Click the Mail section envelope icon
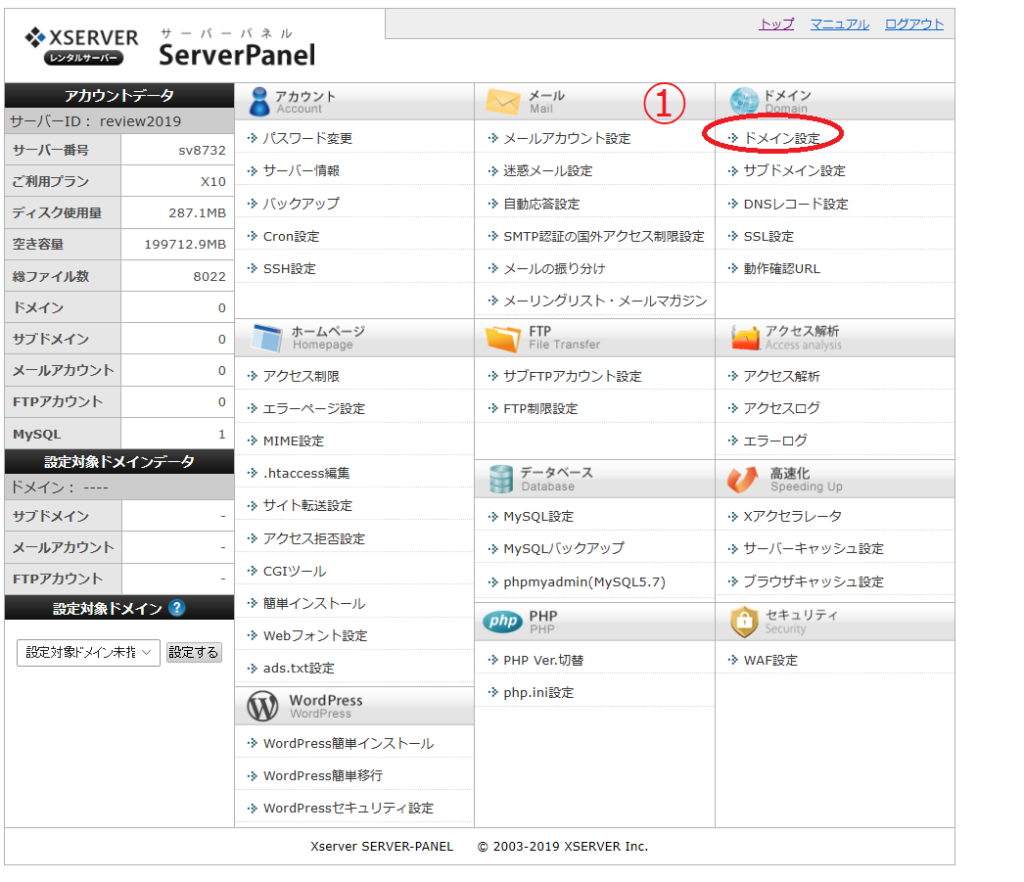 point(503,101)
